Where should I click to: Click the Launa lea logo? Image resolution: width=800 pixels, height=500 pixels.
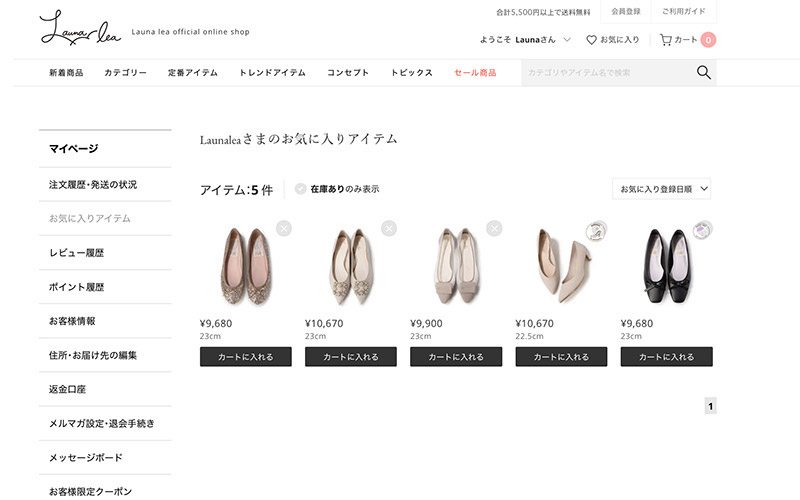click(80, 28)
